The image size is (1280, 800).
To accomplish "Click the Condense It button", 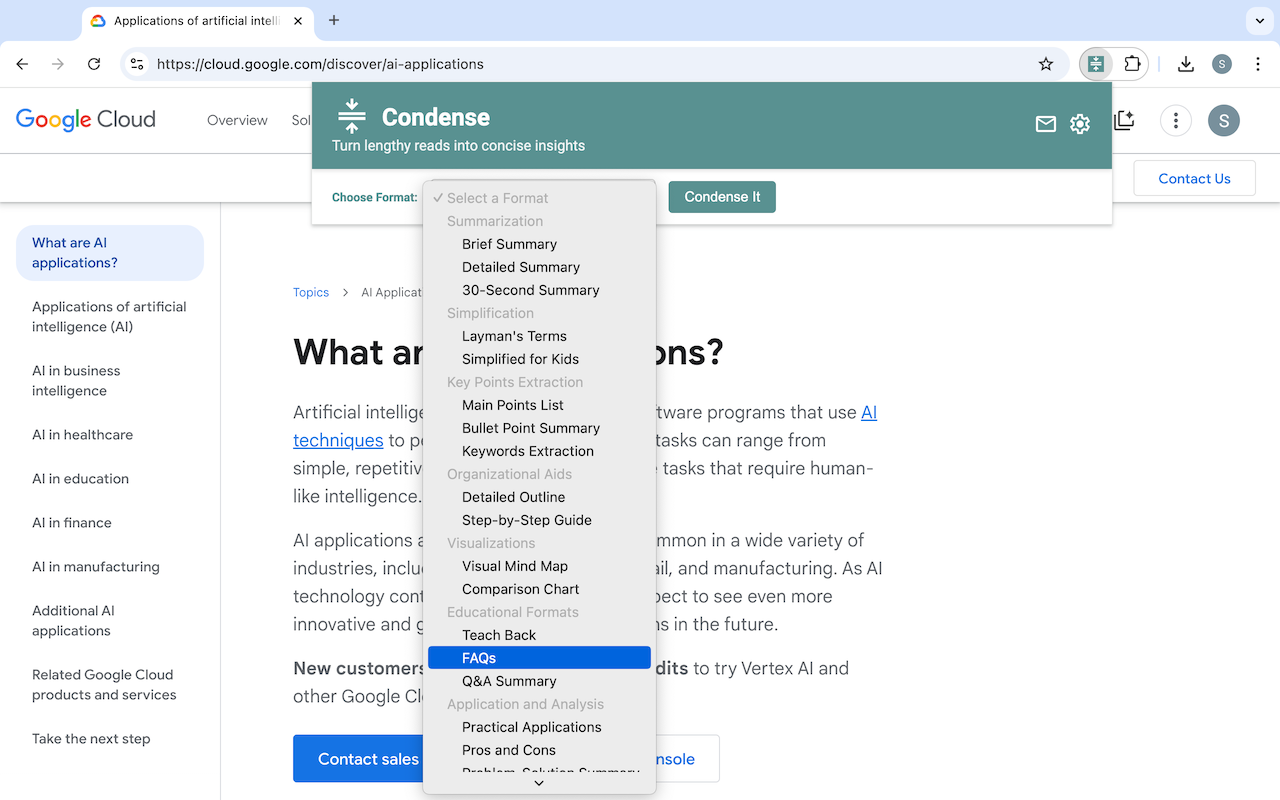I will pos(722,197).
